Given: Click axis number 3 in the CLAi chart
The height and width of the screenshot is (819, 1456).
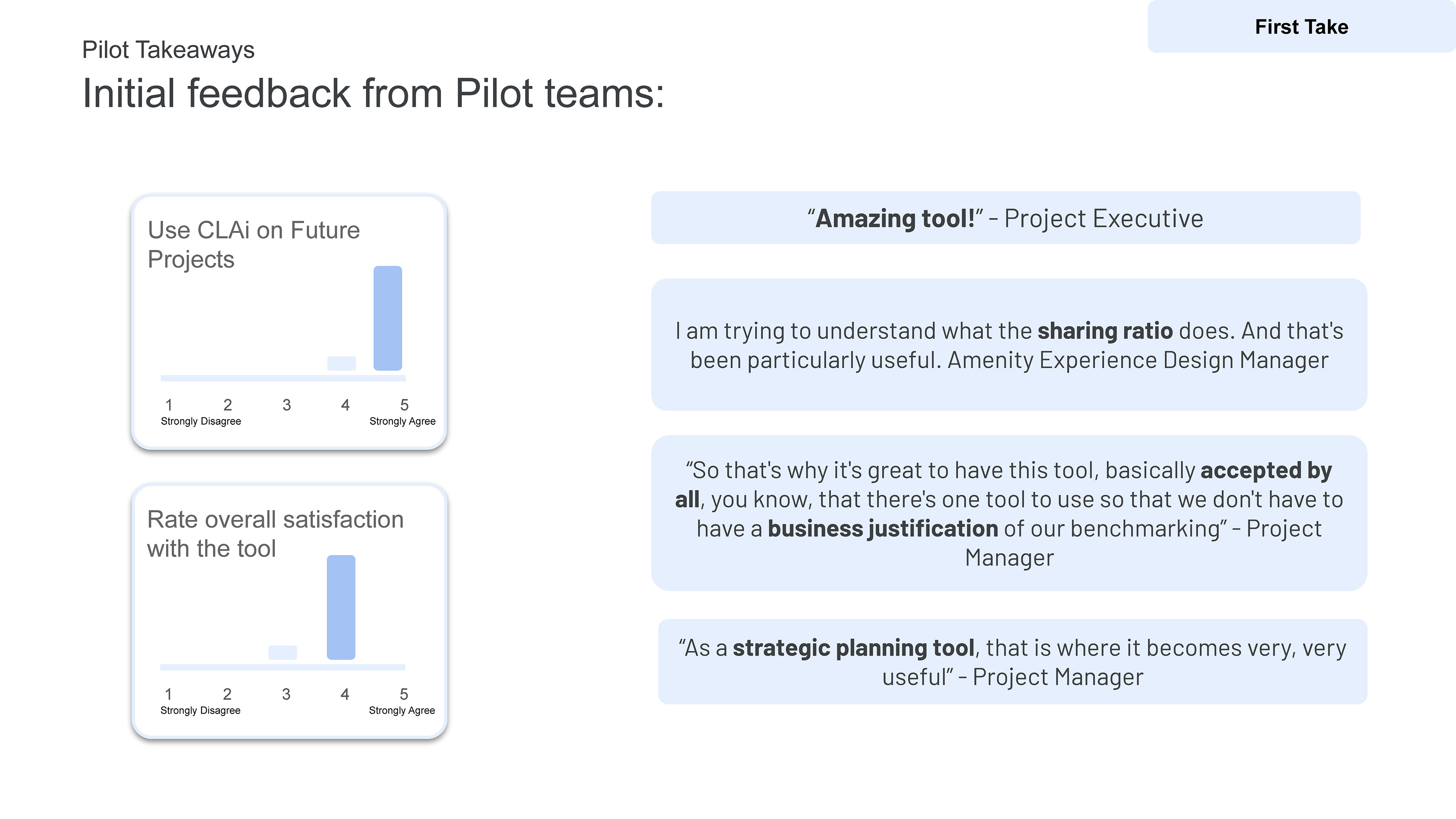Looking at the screenshot, I should 287,405.
